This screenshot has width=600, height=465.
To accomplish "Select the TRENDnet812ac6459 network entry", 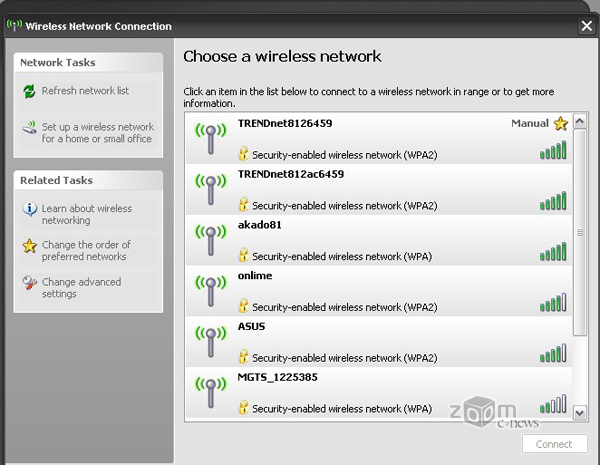I will coord(379,189).
